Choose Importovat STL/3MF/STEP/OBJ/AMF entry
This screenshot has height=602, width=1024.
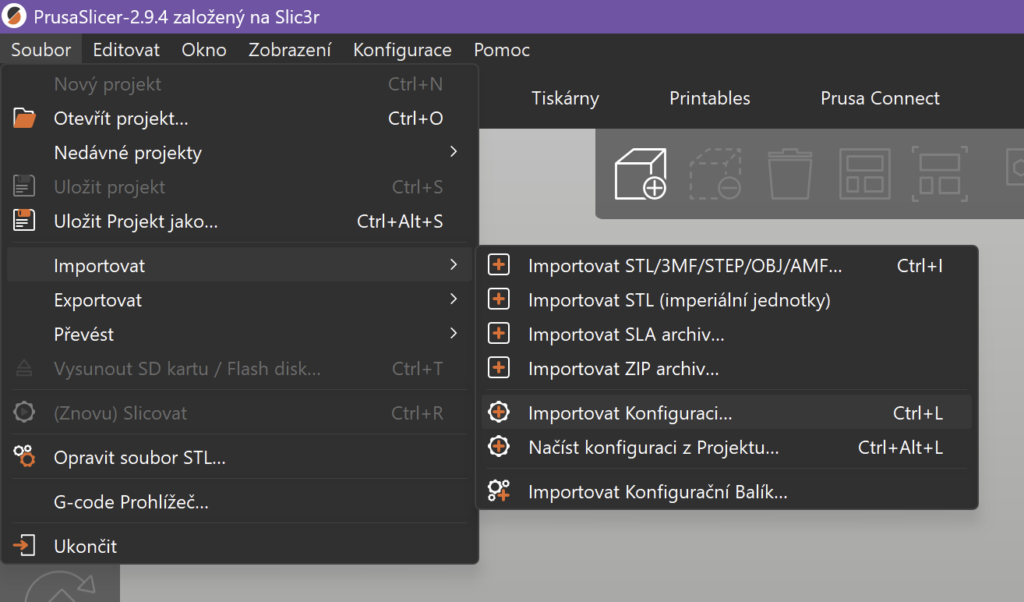click(x=685, y=266)
